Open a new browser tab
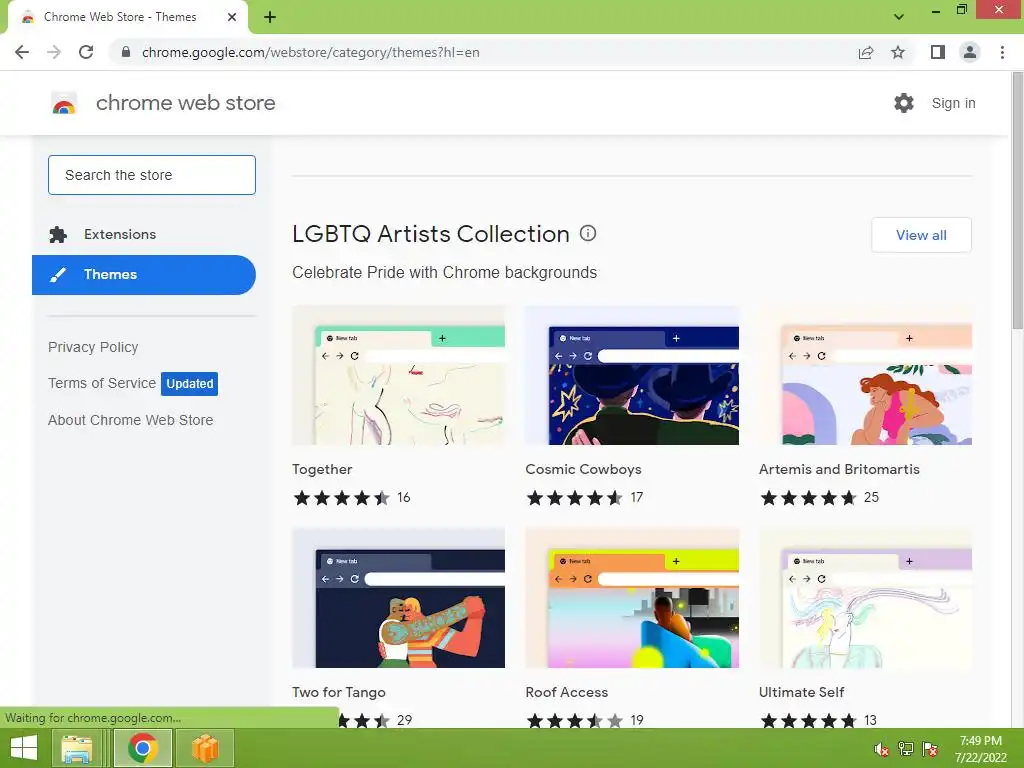1024x768 pixels. [x=270, y=17]
